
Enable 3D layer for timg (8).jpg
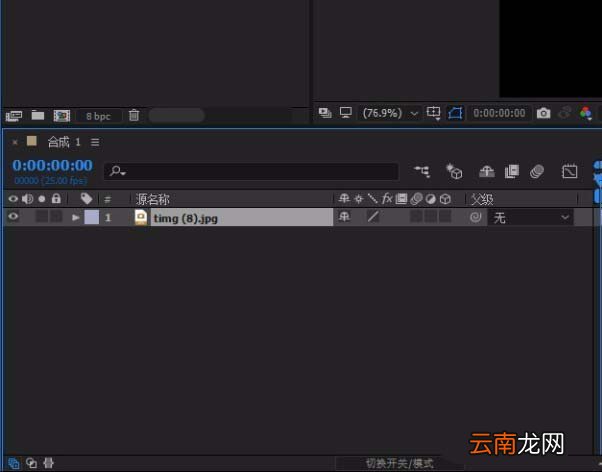click(445, 216)
